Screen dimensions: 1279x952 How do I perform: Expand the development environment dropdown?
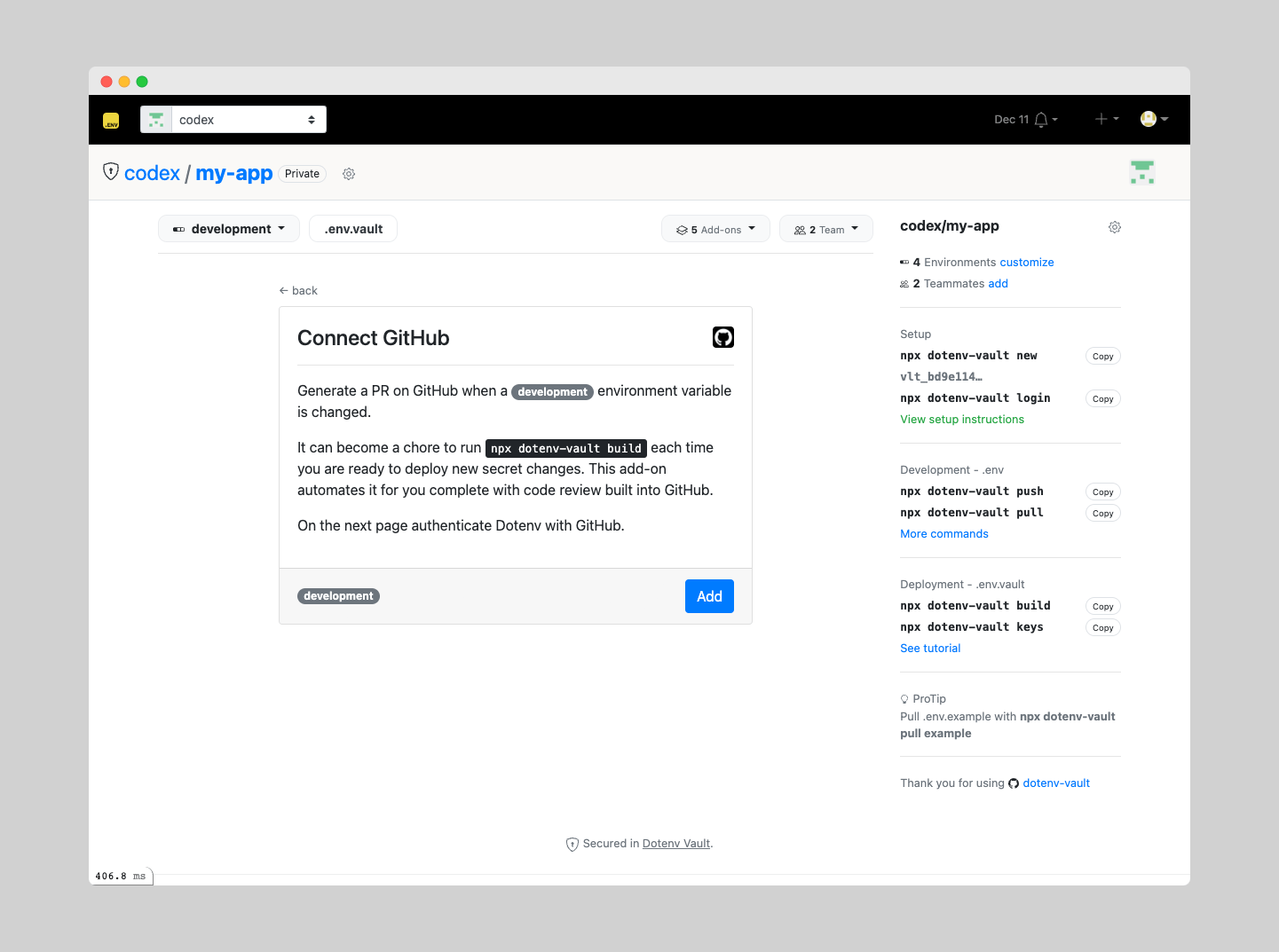[x=229, y=229]
